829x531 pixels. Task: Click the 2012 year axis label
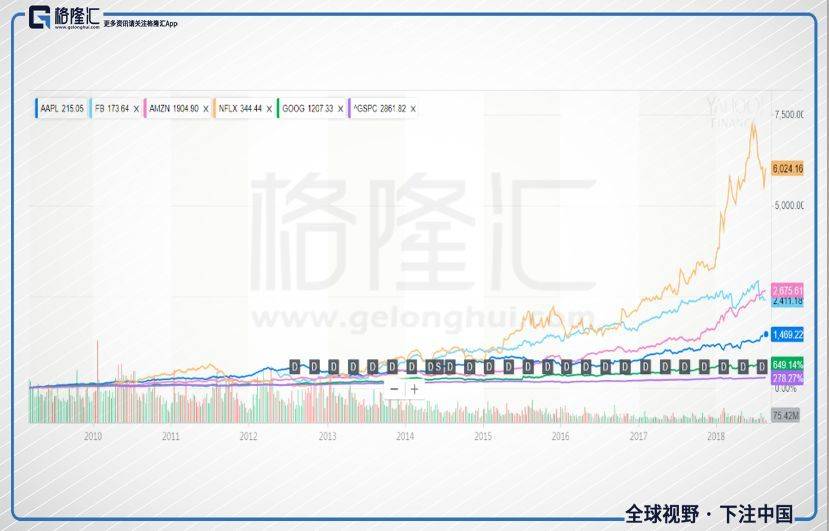click(248, 436)
